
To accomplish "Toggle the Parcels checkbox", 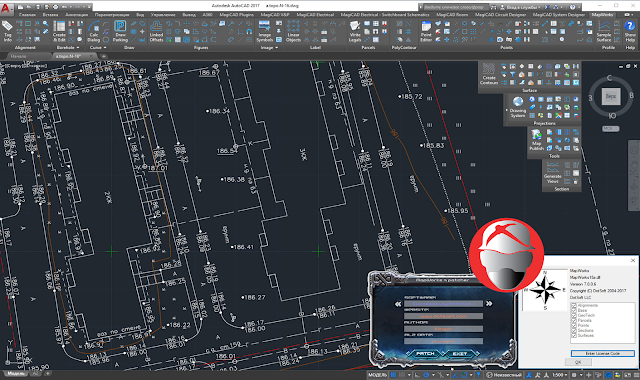I will [574, 320].
